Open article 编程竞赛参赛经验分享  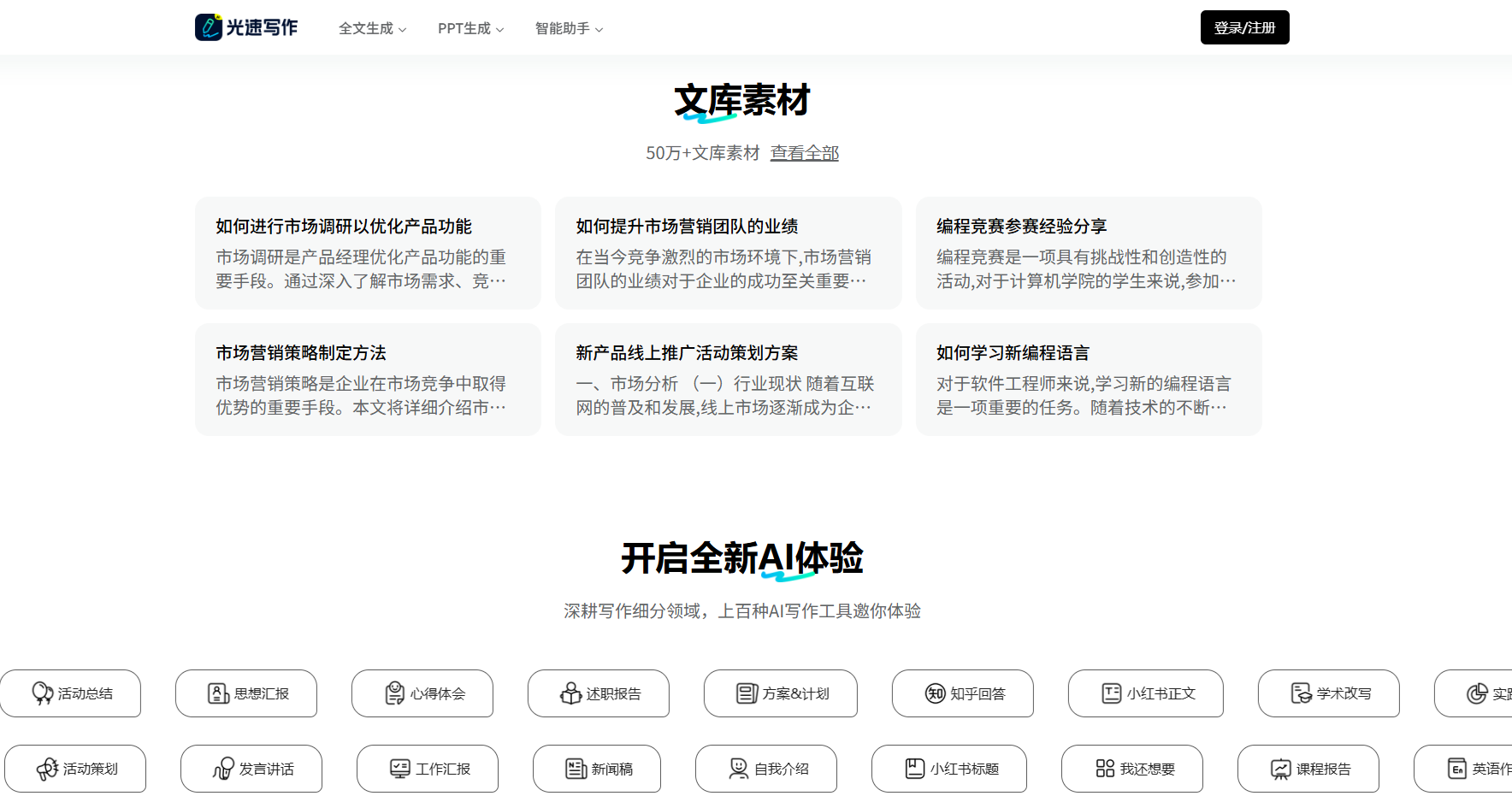1089,253
